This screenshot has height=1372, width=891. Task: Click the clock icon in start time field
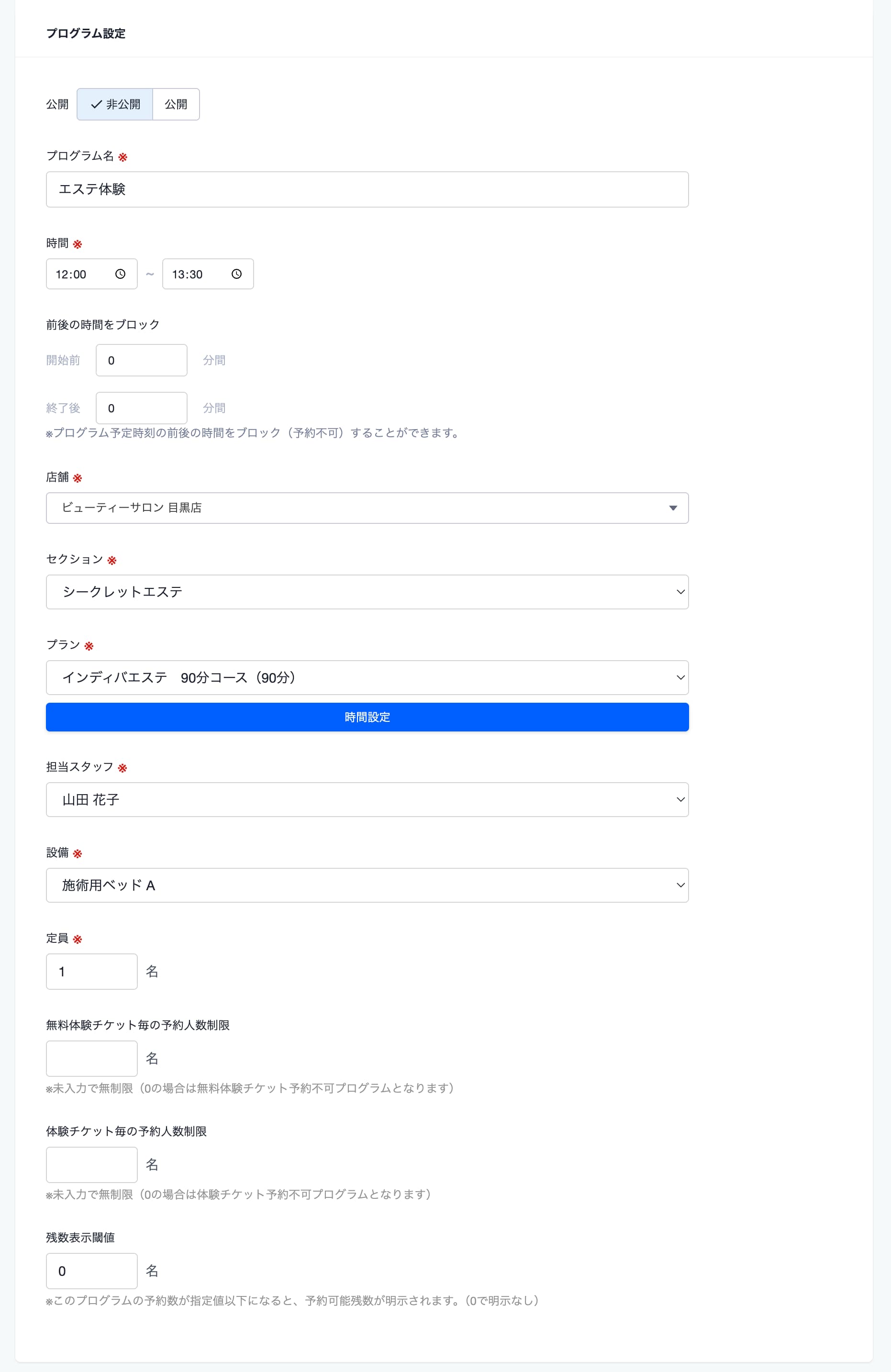(120, 274)
